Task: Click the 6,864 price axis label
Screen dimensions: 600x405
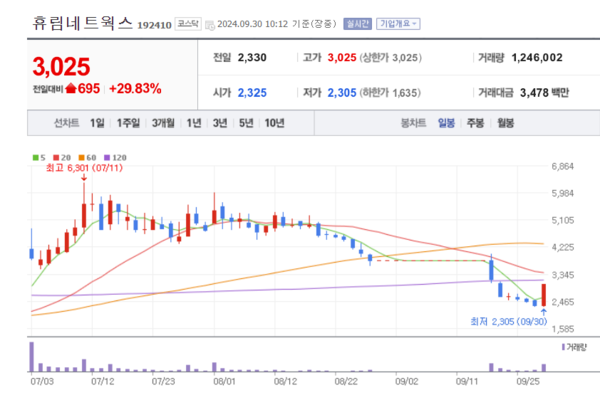Action: (562, 167)
